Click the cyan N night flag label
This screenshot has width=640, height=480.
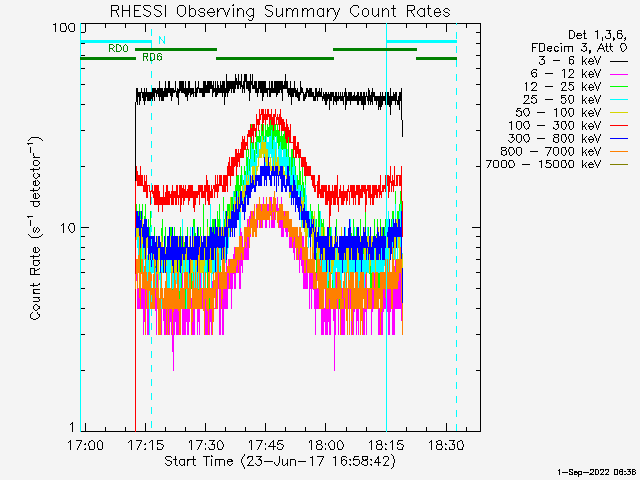pyautogui.click(x=162, y=40)
